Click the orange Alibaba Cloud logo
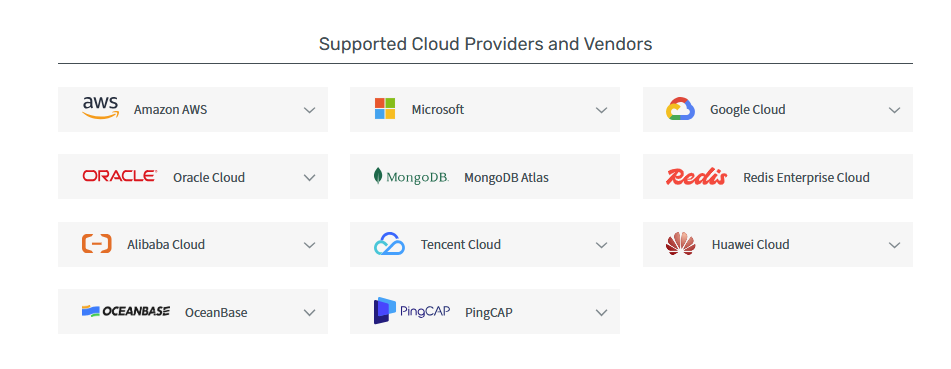The width and height of the screenshot is (951, 369). pos(97,244)
